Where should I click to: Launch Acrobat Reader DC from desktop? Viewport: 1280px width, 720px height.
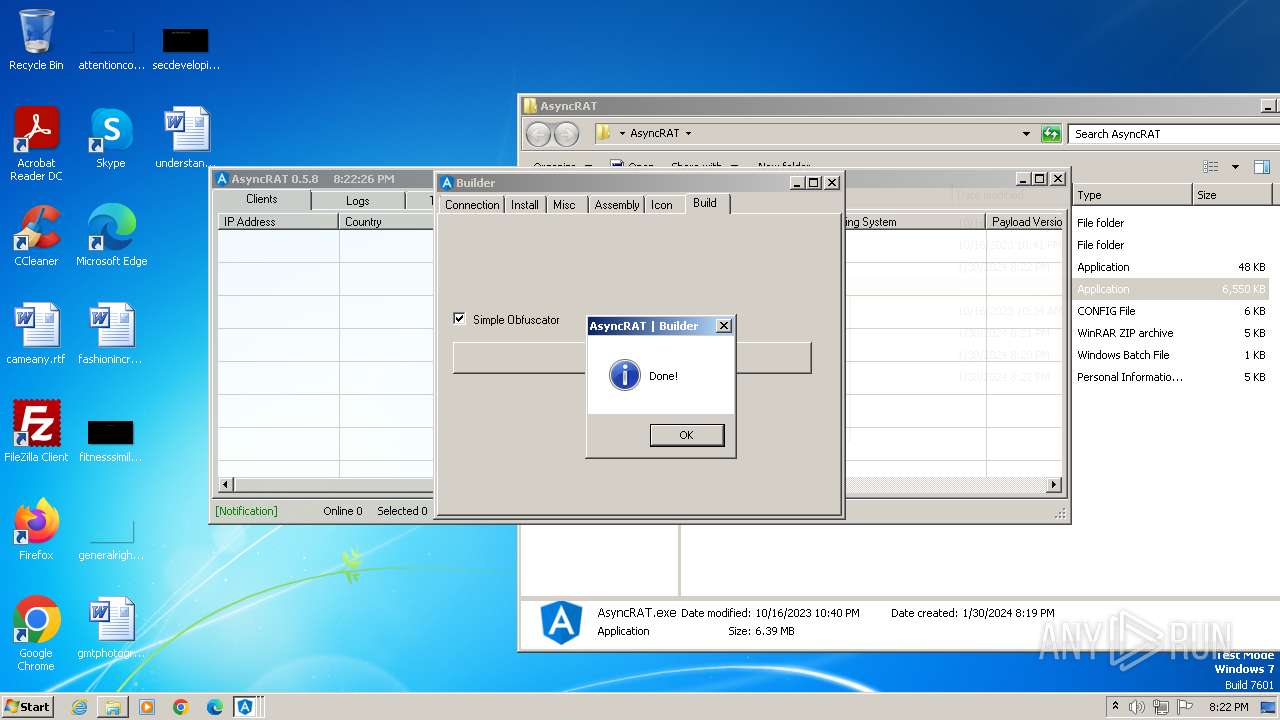tap(36, 144)
